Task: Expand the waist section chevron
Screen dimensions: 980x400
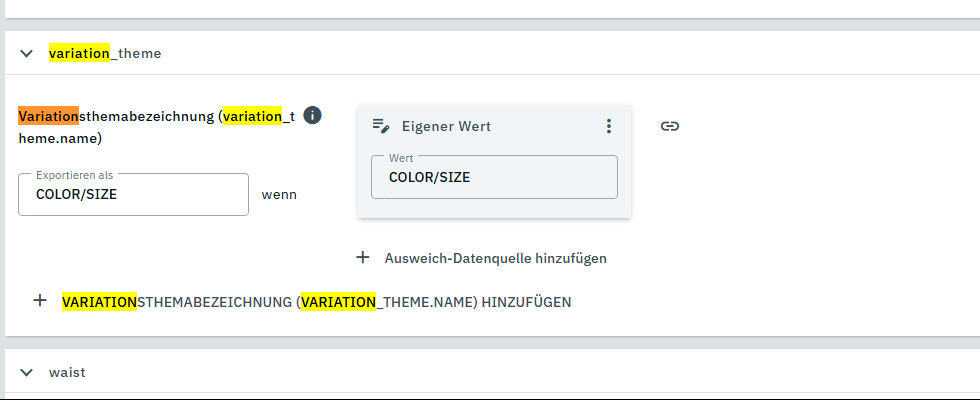Action: coord(27,372)
